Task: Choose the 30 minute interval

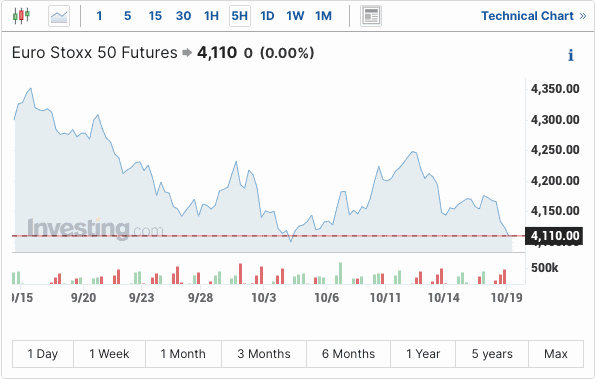Action: coord(183,16)
